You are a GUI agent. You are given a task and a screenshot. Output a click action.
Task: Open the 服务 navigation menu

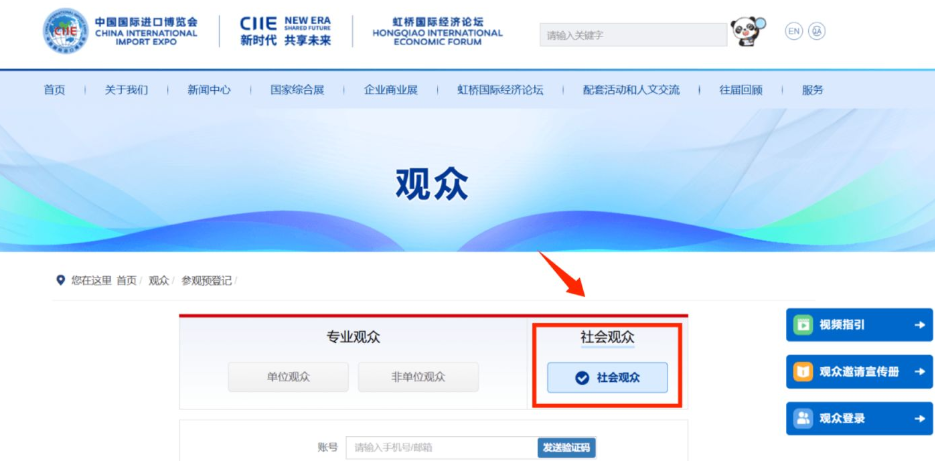tap(812, 90)
